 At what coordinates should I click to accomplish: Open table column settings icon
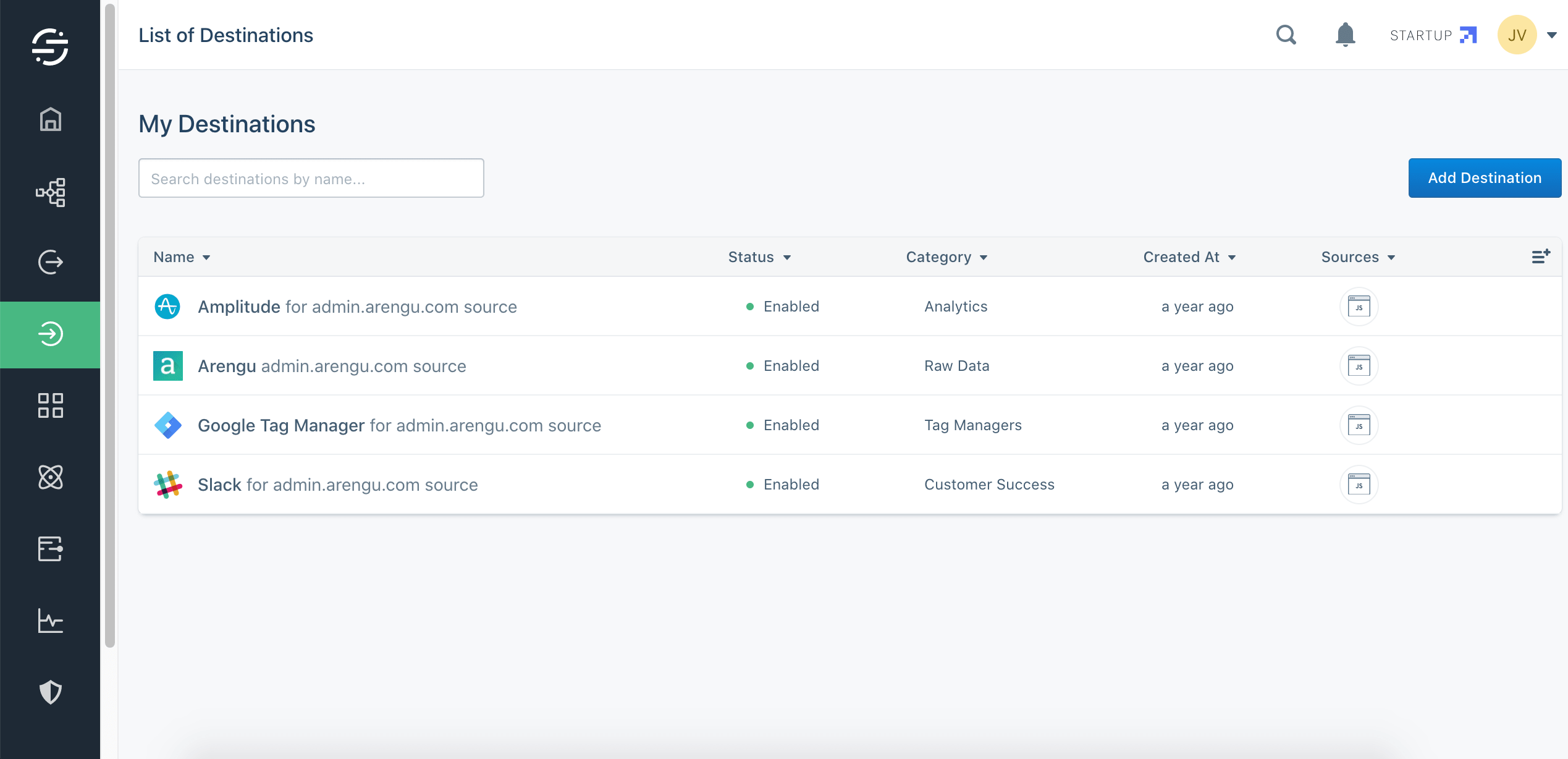[x=1541, y=257]
